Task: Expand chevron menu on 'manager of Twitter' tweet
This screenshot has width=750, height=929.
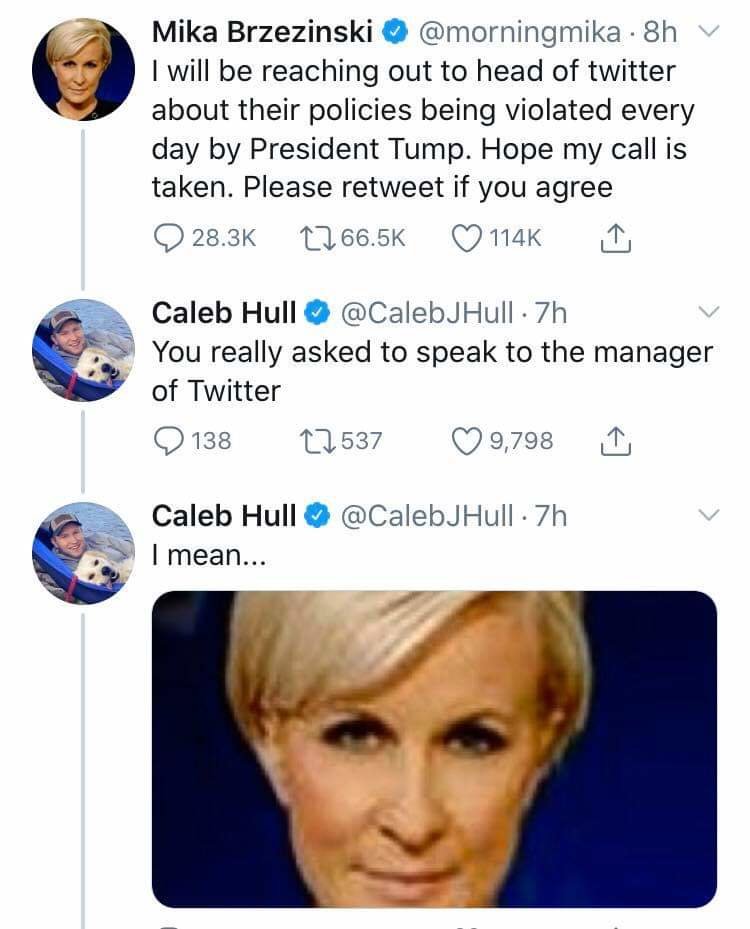Action: click(708, 313)
